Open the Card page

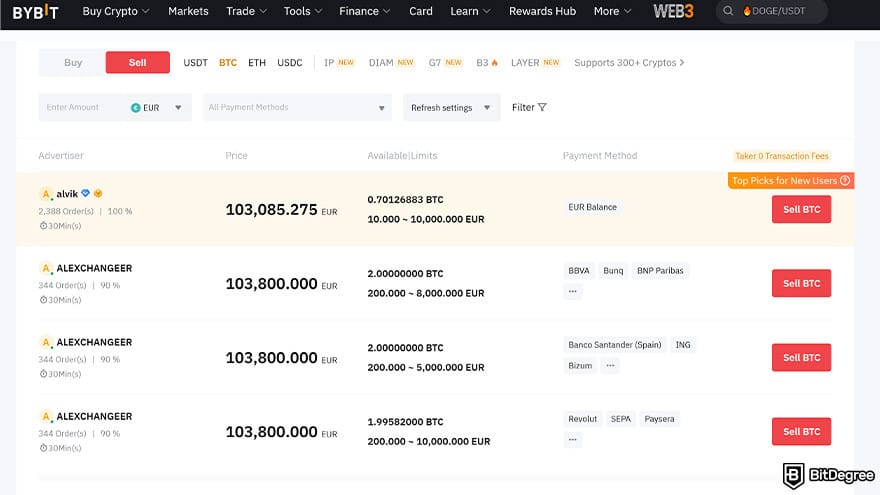[421, 11]
